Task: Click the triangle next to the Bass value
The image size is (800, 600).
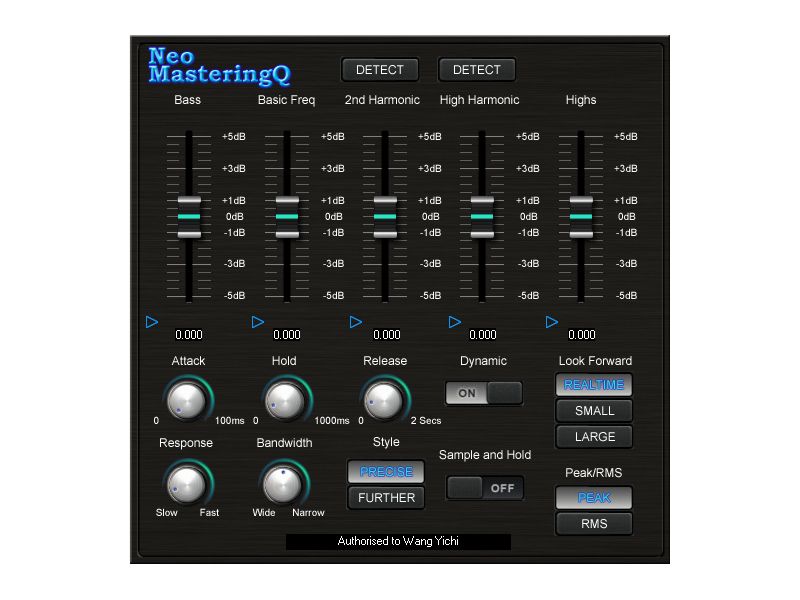Action: coord(153,322)
